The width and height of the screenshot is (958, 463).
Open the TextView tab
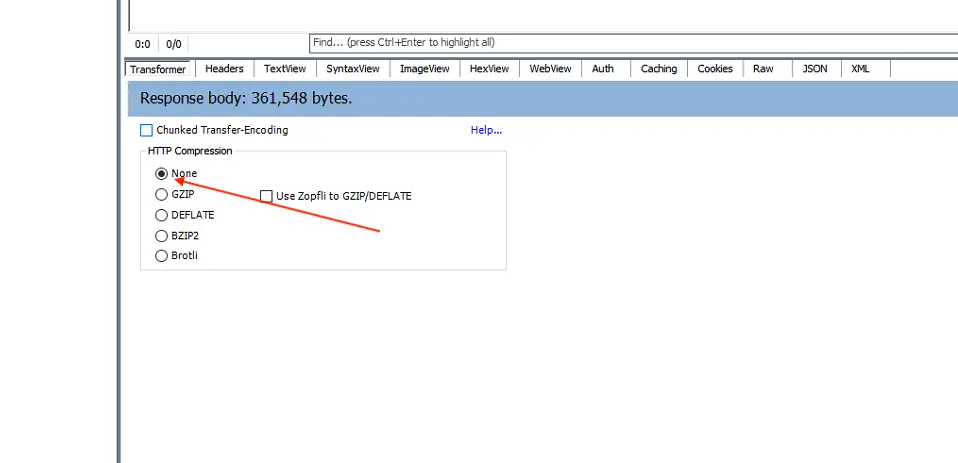(x=285, y=68)
